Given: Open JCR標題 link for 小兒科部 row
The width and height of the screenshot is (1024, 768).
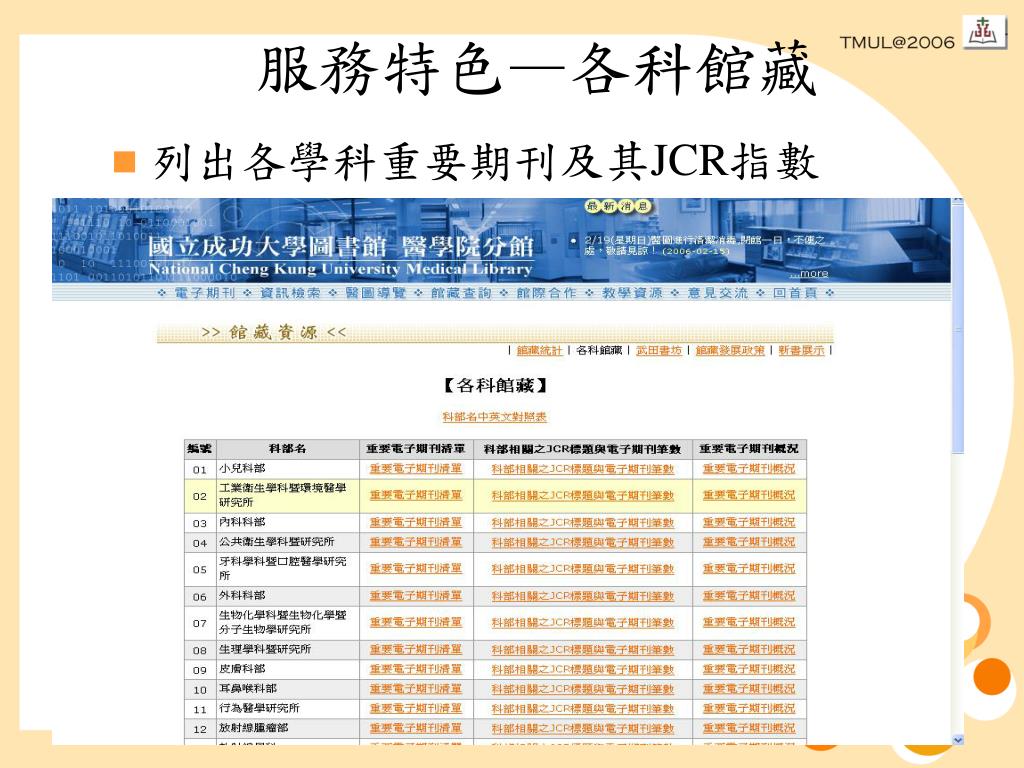Looking at the screenshot, I should pos(583,469).
